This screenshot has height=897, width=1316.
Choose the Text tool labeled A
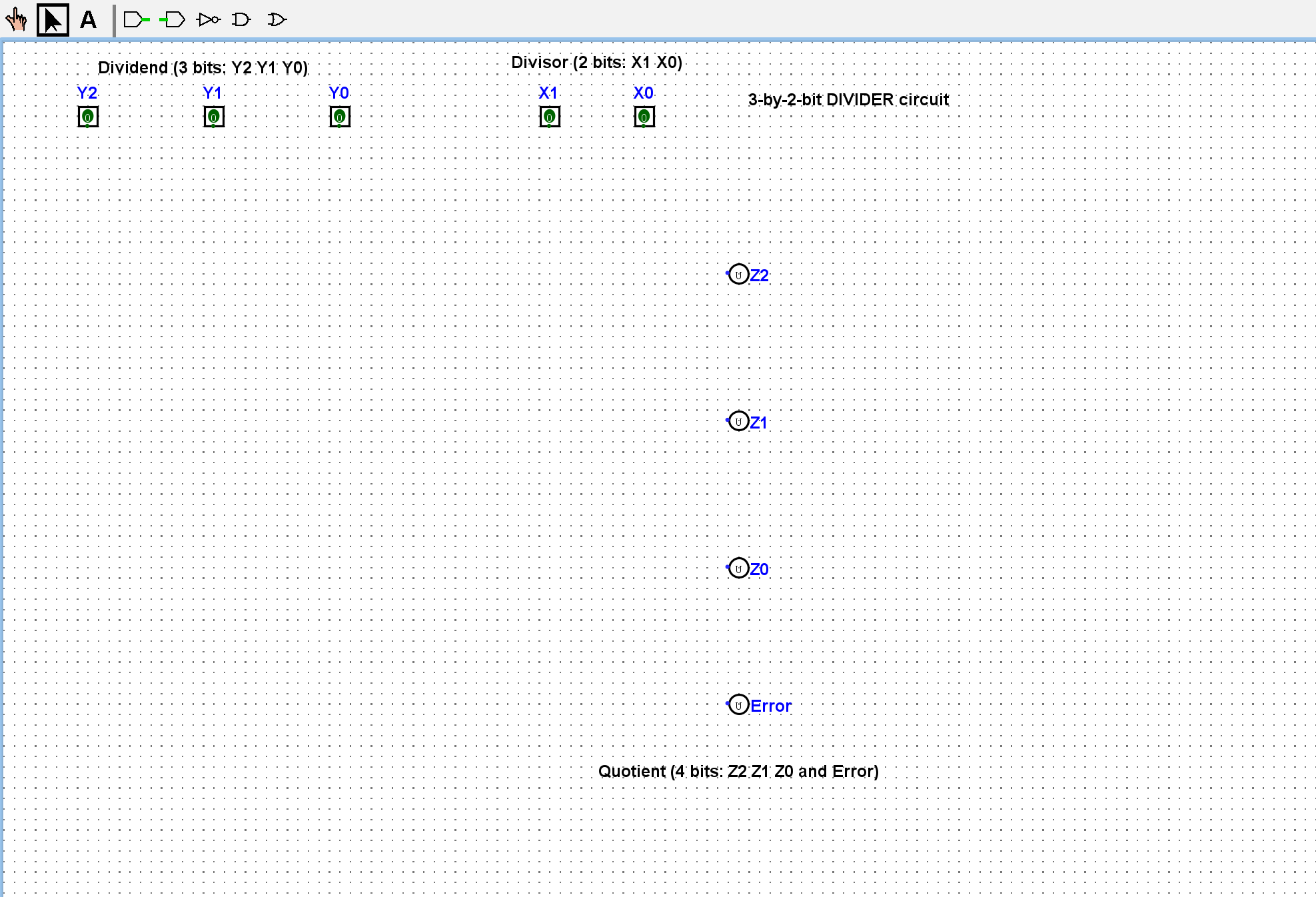click(x=88, y=20)
